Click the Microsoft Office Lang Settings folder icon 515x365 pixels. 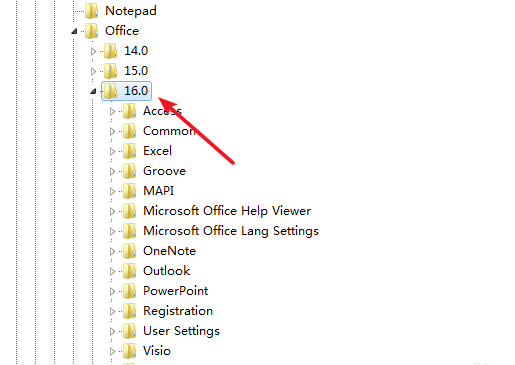(129, 231)
